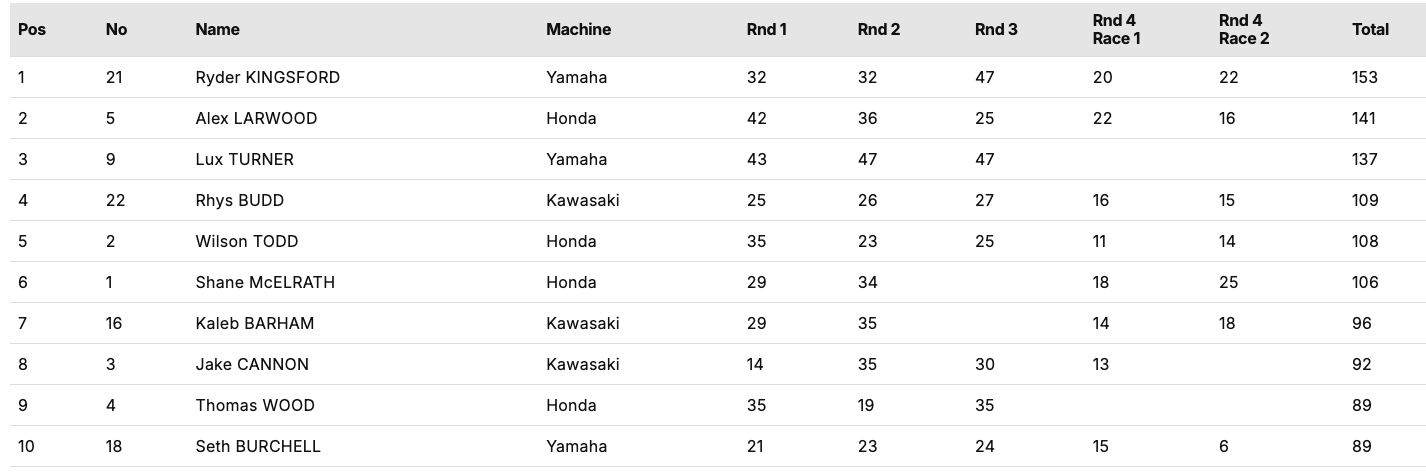Click Thomas WOOD's total of 89

click(1361, 405)
